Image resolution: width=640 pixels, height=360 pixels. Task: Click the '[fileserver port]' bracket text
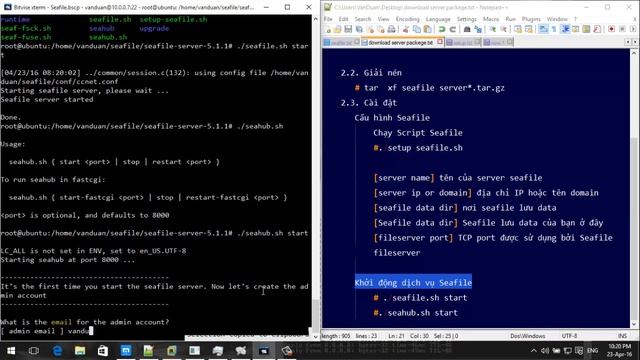point(413,238)
